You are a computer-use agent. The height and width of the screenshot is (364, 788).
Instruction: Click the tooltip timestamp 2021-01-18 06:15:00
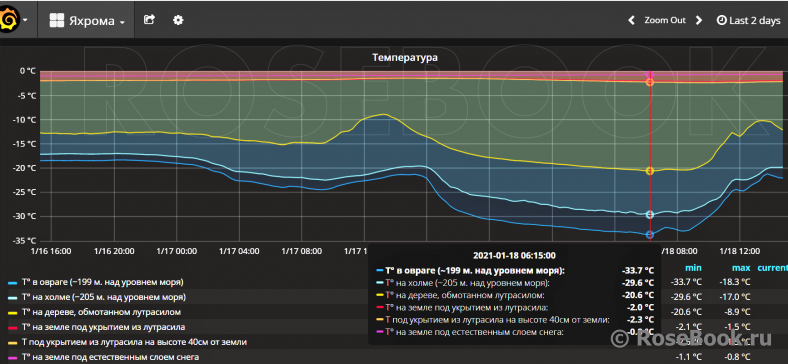tap(514, 255)
